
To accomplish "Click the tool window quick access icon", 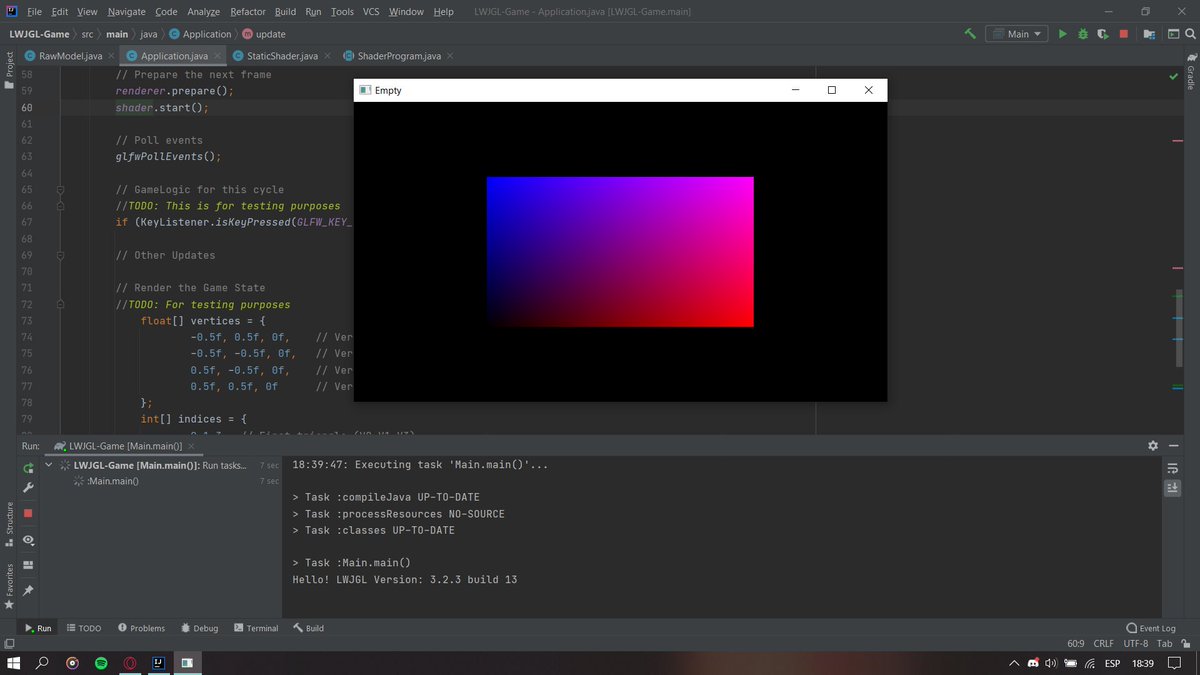I will pos(9,644).
